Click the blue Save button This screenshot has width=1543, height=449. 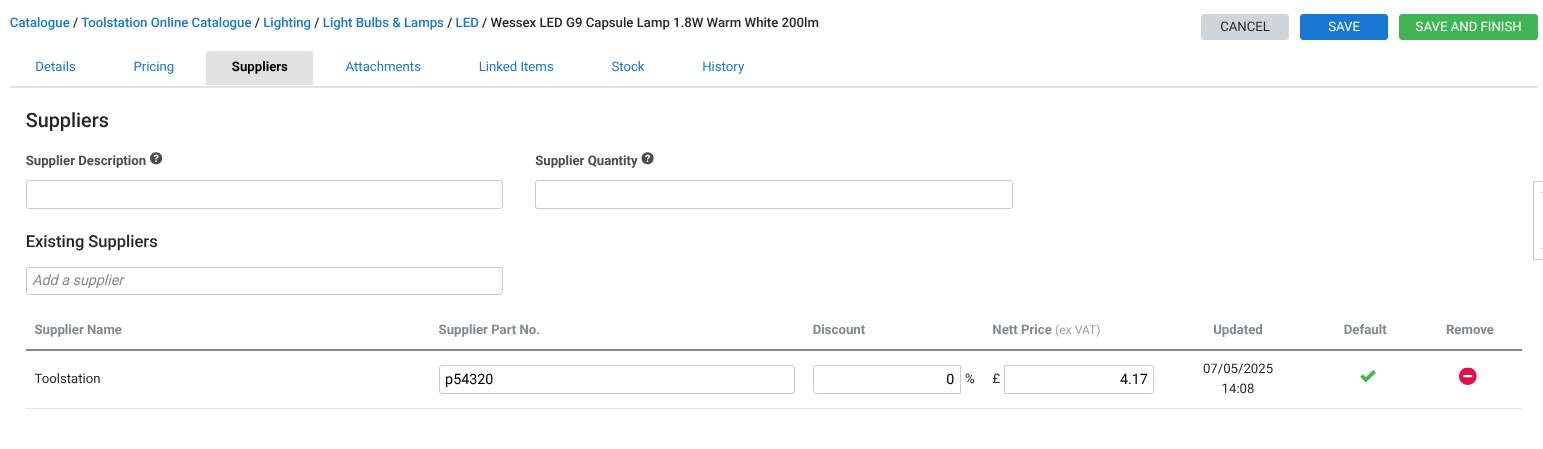point(1343,27)
